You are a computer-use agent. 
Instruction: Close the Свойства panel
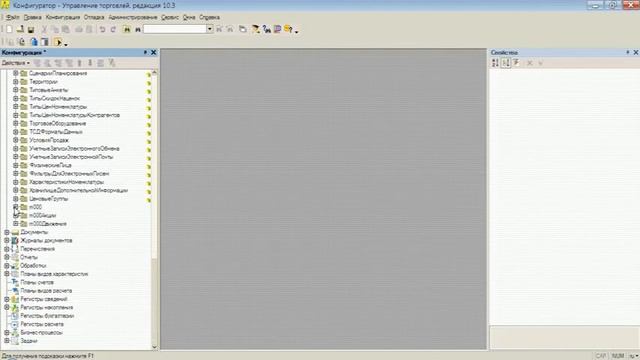point(636,52)
